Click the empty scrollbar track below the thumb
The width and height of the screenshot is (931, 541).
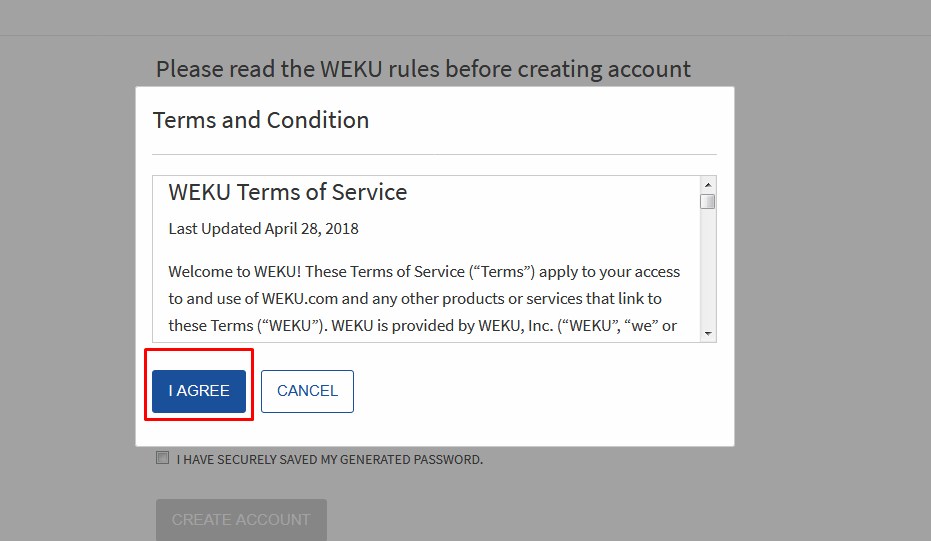[x=708, y=270]
